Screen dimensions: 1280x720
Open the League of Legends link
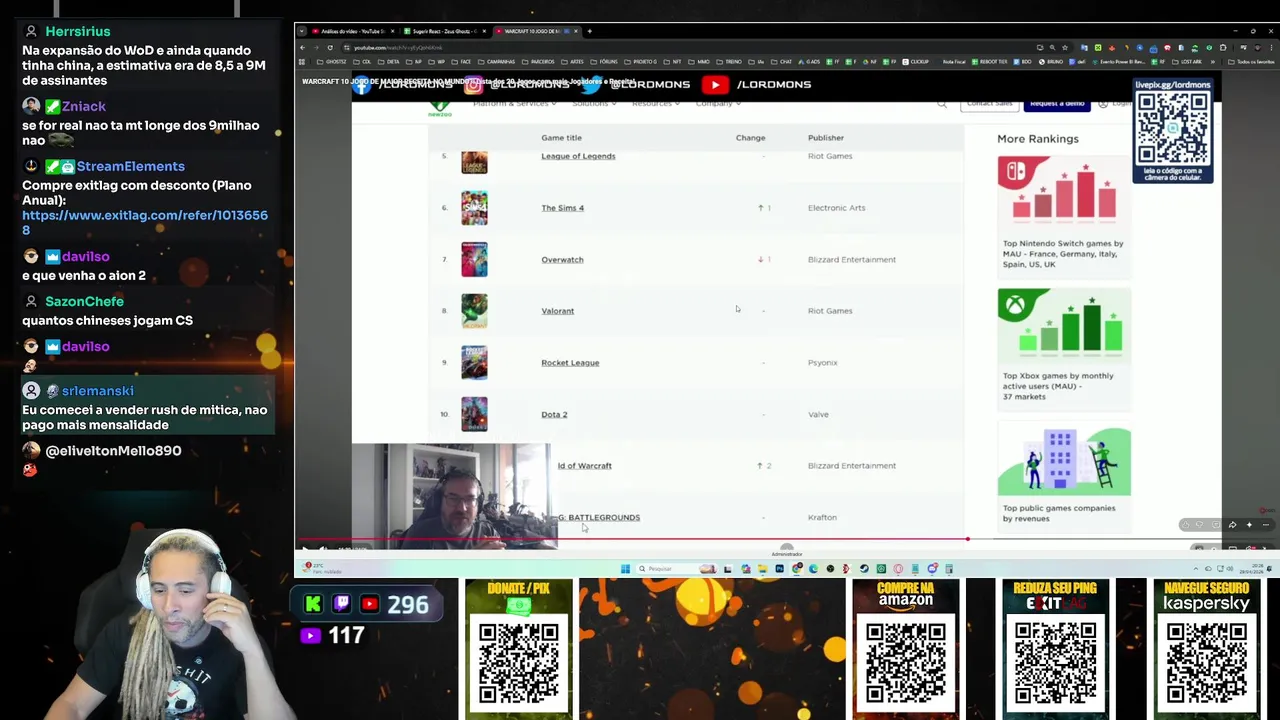pyautogui.click(x=578, y=156)
